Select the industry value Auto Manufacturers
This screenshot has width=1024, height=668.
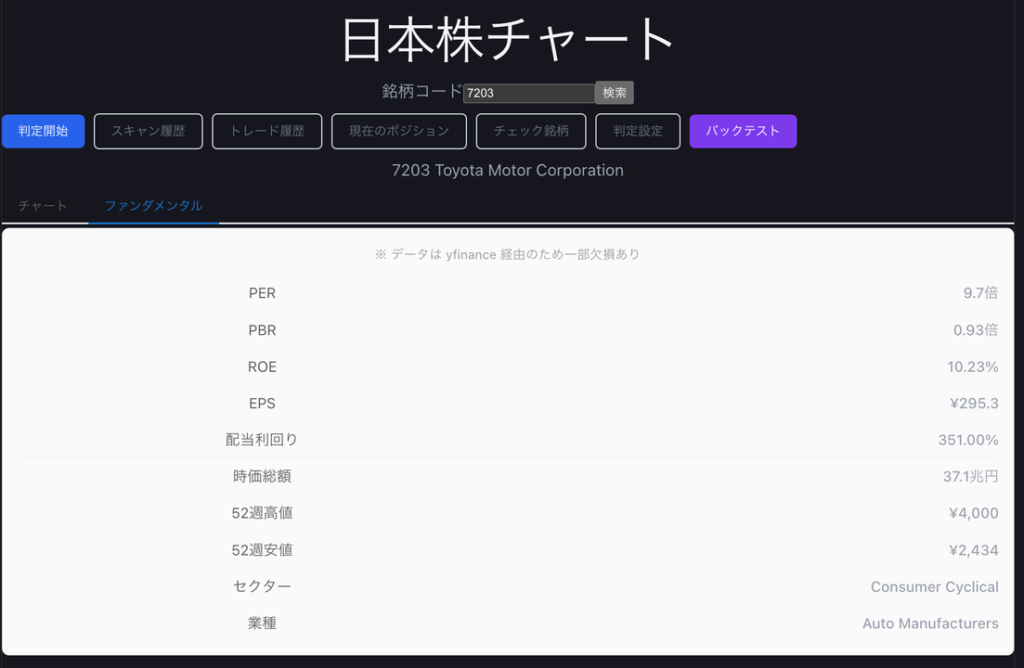930,624
